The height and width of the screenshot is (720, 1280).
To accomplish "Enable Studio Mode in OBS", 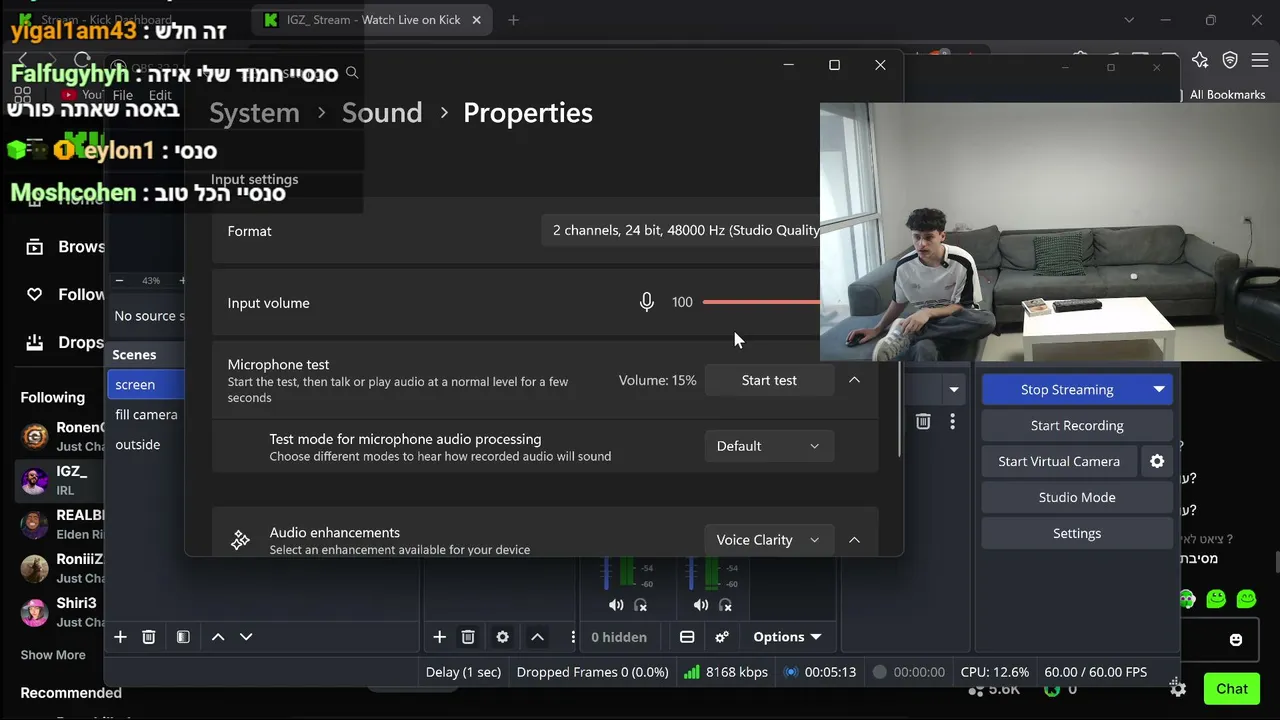I will click(1077, 497).
